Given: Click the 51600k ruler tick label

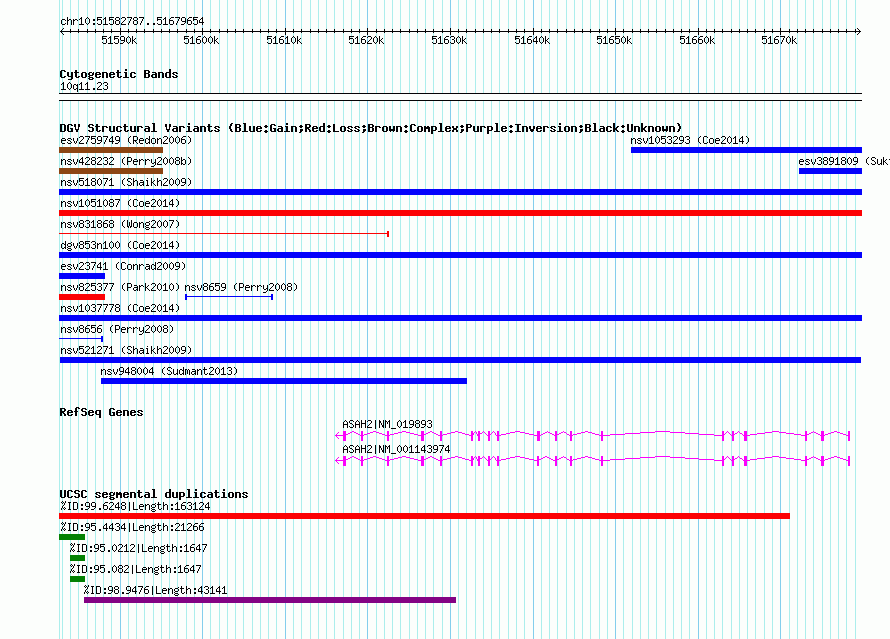Looking at the screenshot, I should [201, 40].
